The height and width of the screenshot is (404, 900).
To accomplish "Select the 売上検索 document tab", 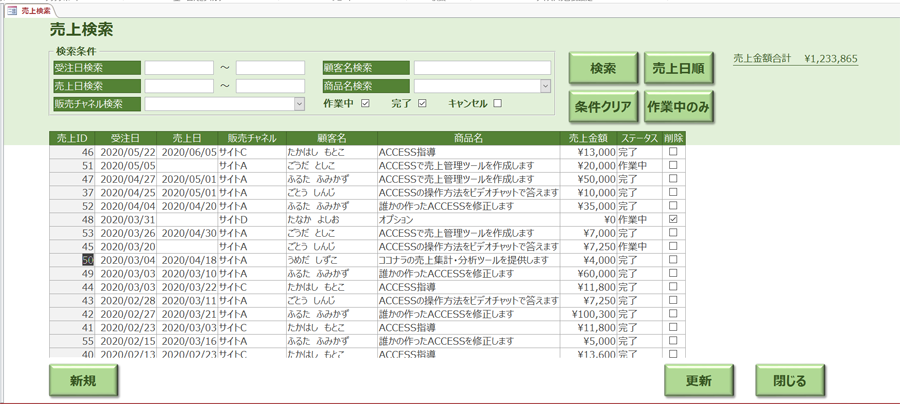I will coord(35,9).
